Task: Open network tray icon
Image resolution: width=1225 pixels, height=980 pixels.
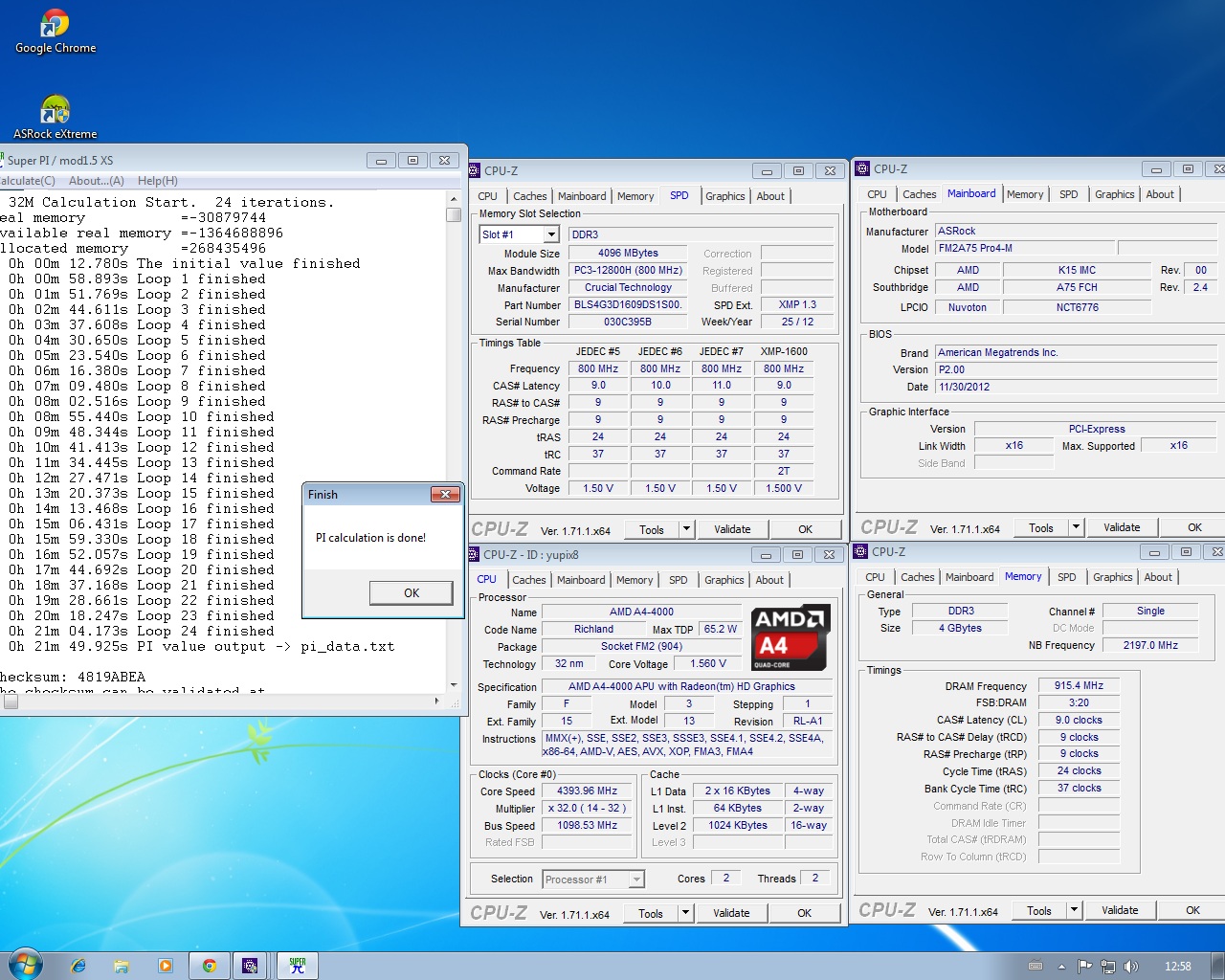Action: 1108,967
